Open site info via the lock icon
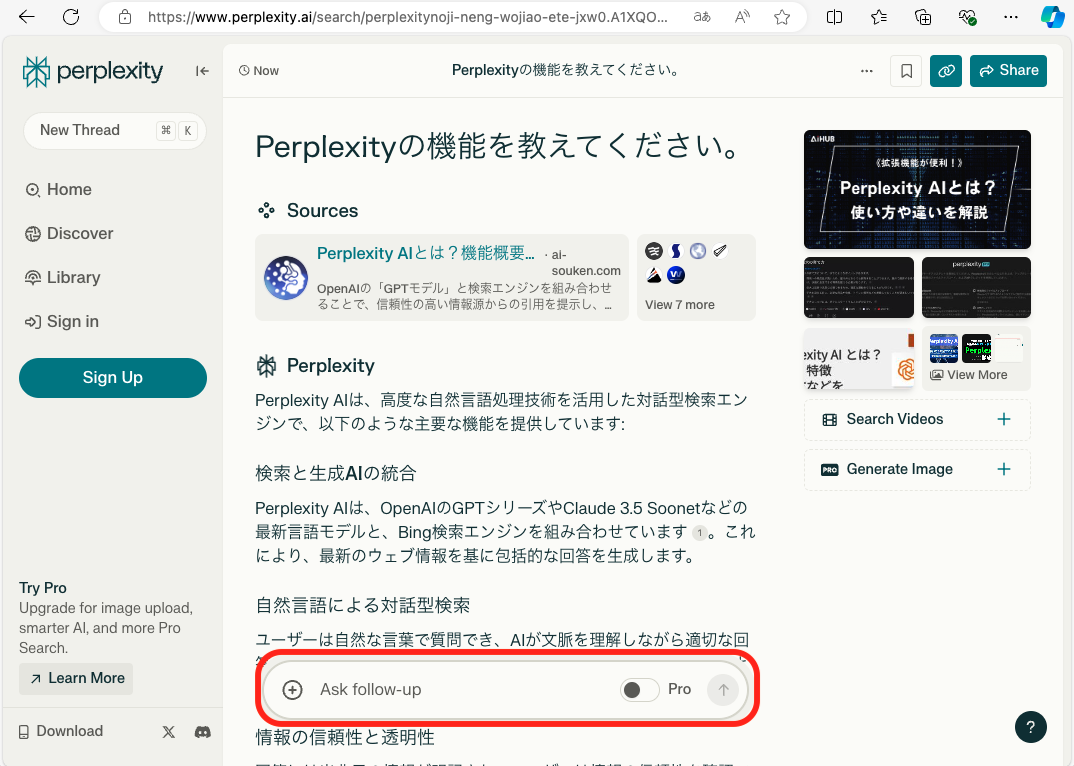This screenshot has height=766, width=1074. [x=125, y=17]
